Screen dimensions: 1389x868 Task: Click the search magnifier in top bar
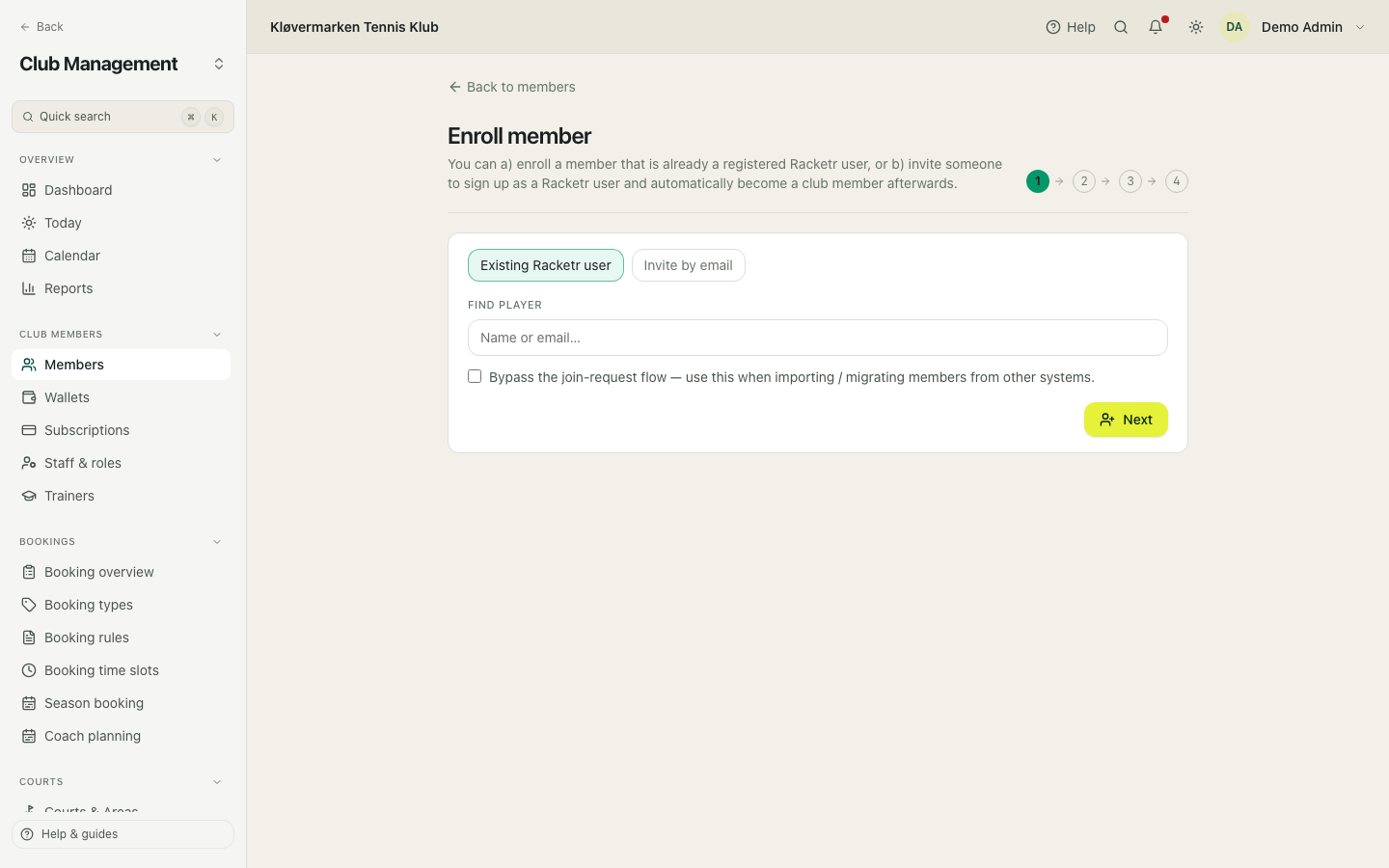(1121, 27)
